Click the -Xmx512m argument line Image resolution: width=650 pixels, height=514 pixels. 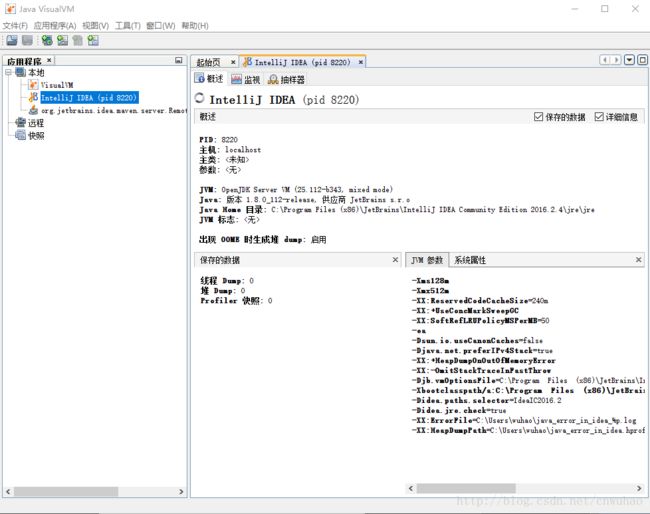430,291
